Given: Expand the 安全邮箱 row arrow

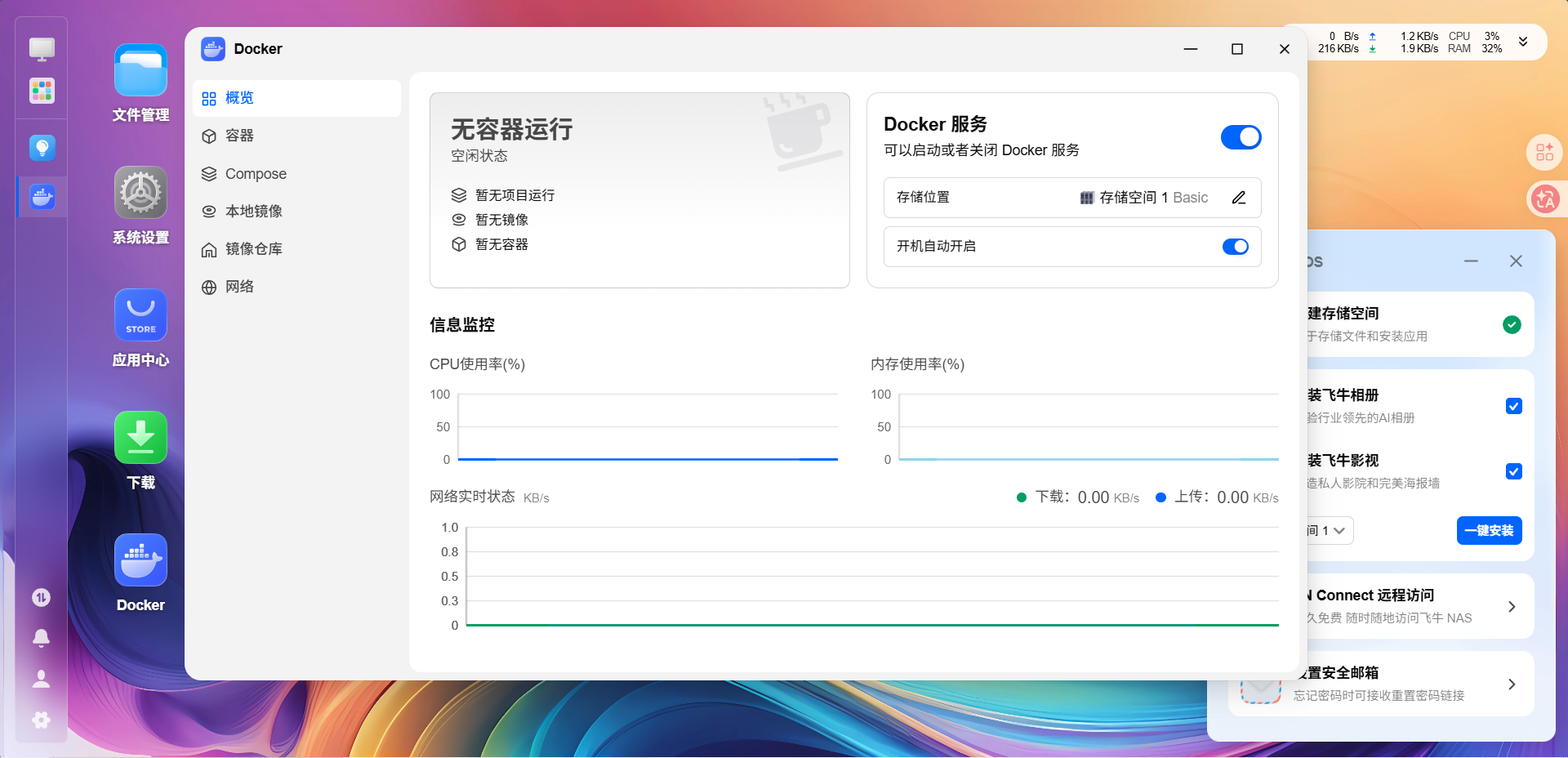Looking at the screenshot, I should [x=1512, y=684].
